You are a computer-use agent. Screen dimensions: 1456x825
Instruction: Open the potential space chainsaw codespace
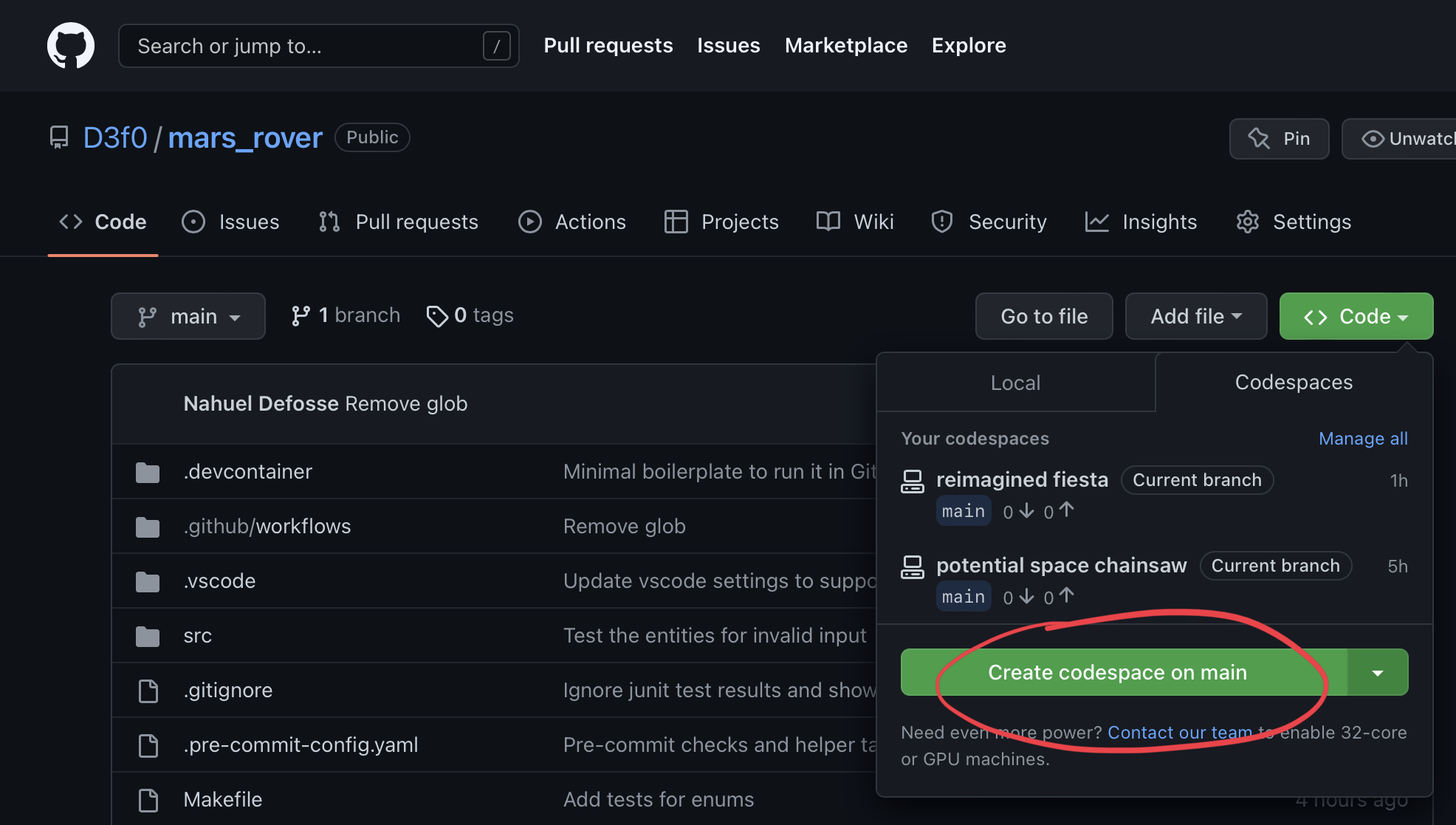[x=1061, y=566]
